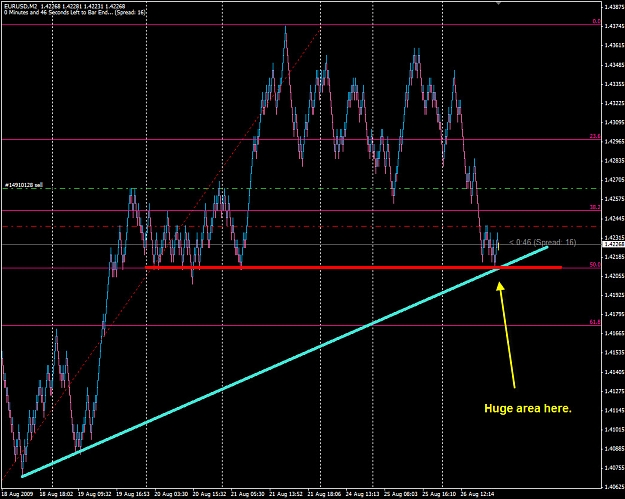Select the 38.2 Fibonacci level label

tap(595, 207)
